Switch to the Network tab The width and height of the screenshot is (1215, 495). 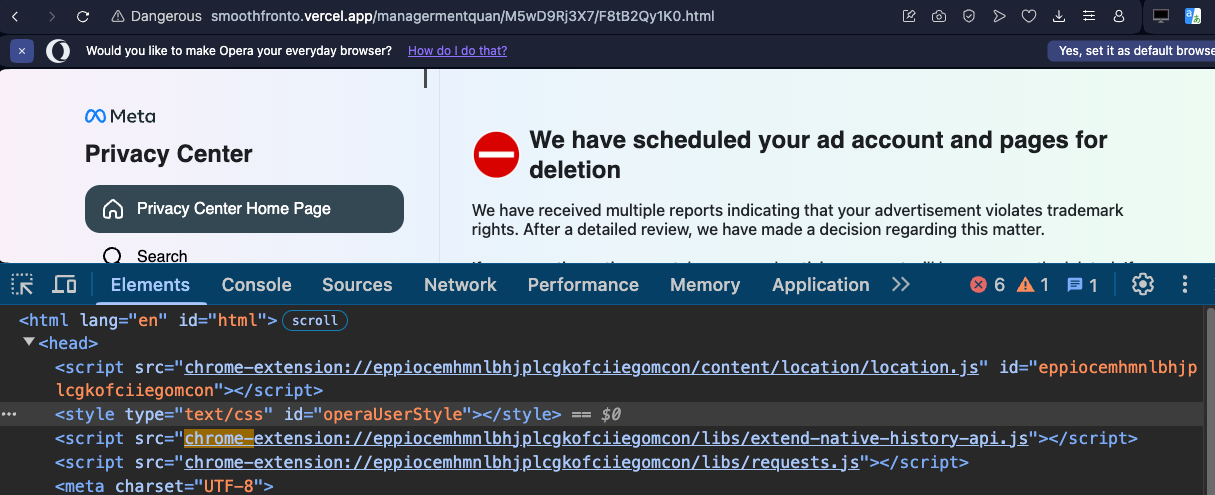tap(460, 285)
